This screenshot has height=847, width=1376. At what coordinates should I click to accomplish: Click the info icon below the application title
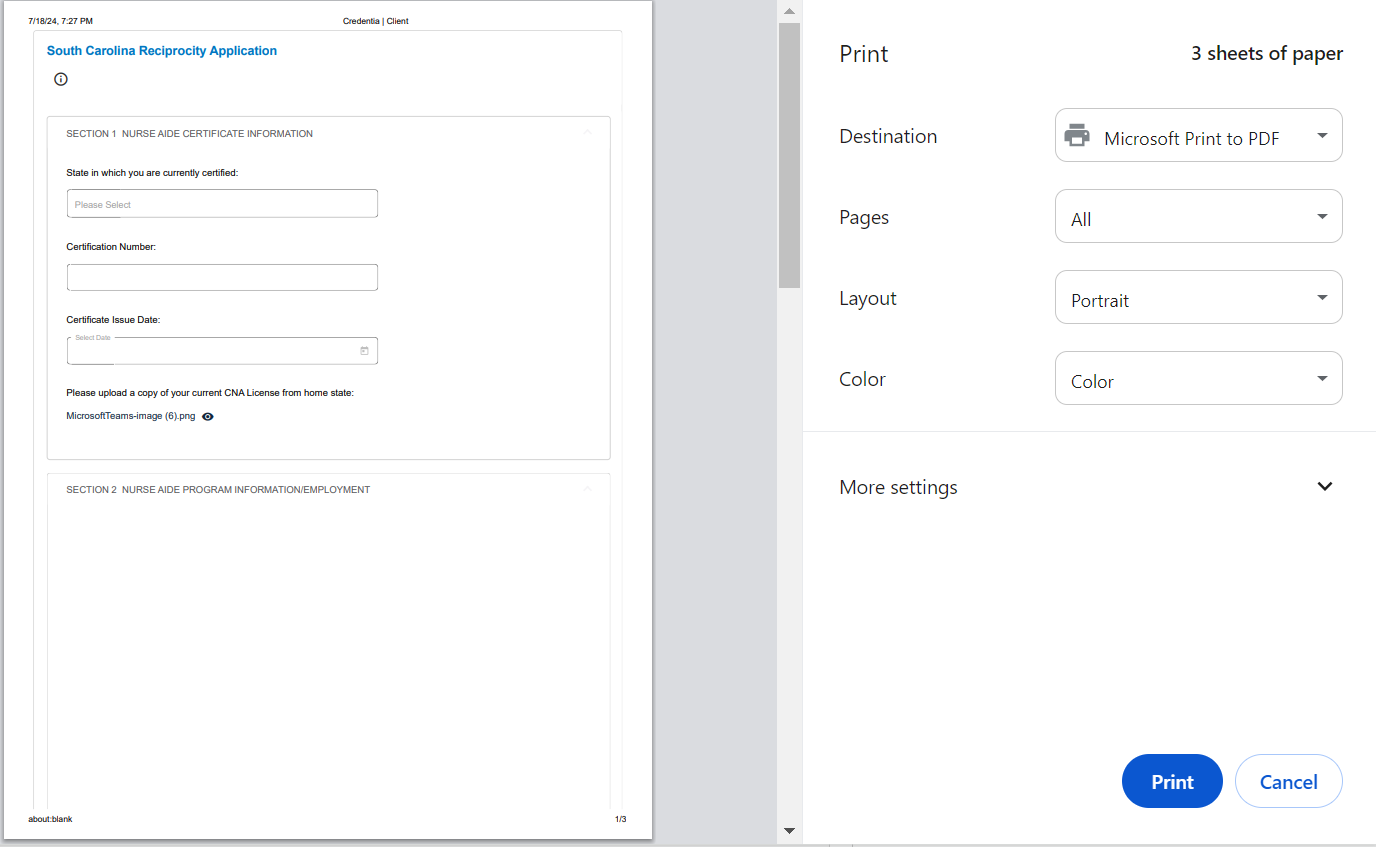pyautogui.click(x=61, y=79)
